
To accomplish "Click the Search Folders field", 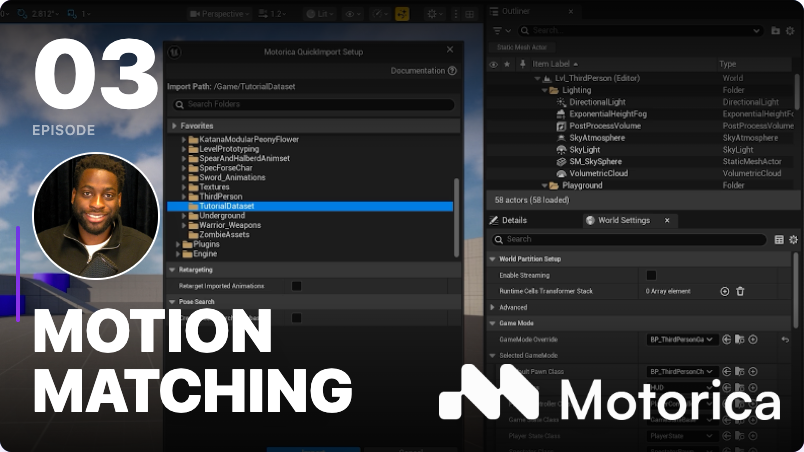I will pos(314,105).
